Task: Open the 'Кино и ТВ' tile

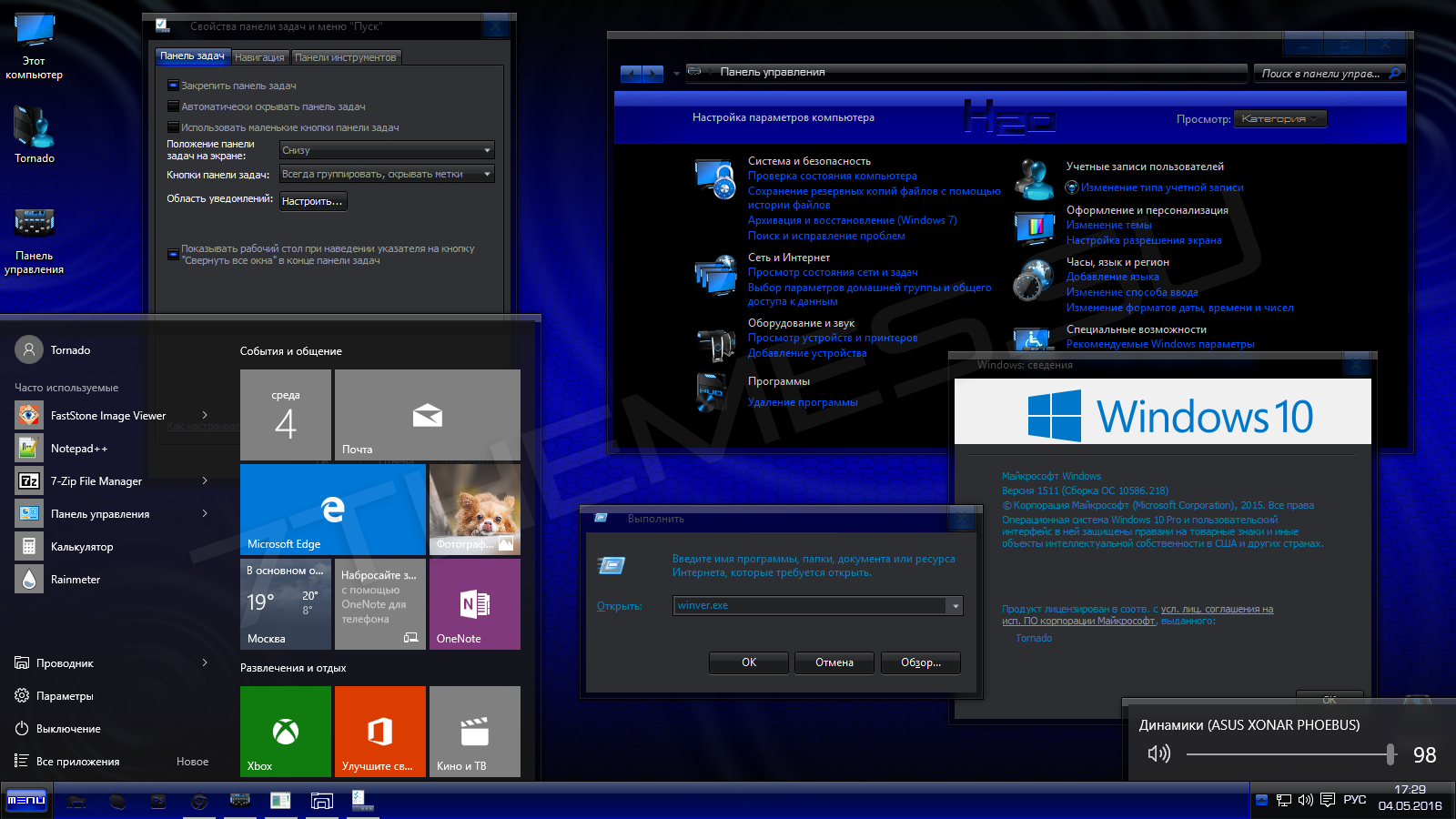Action: point(475,732)
